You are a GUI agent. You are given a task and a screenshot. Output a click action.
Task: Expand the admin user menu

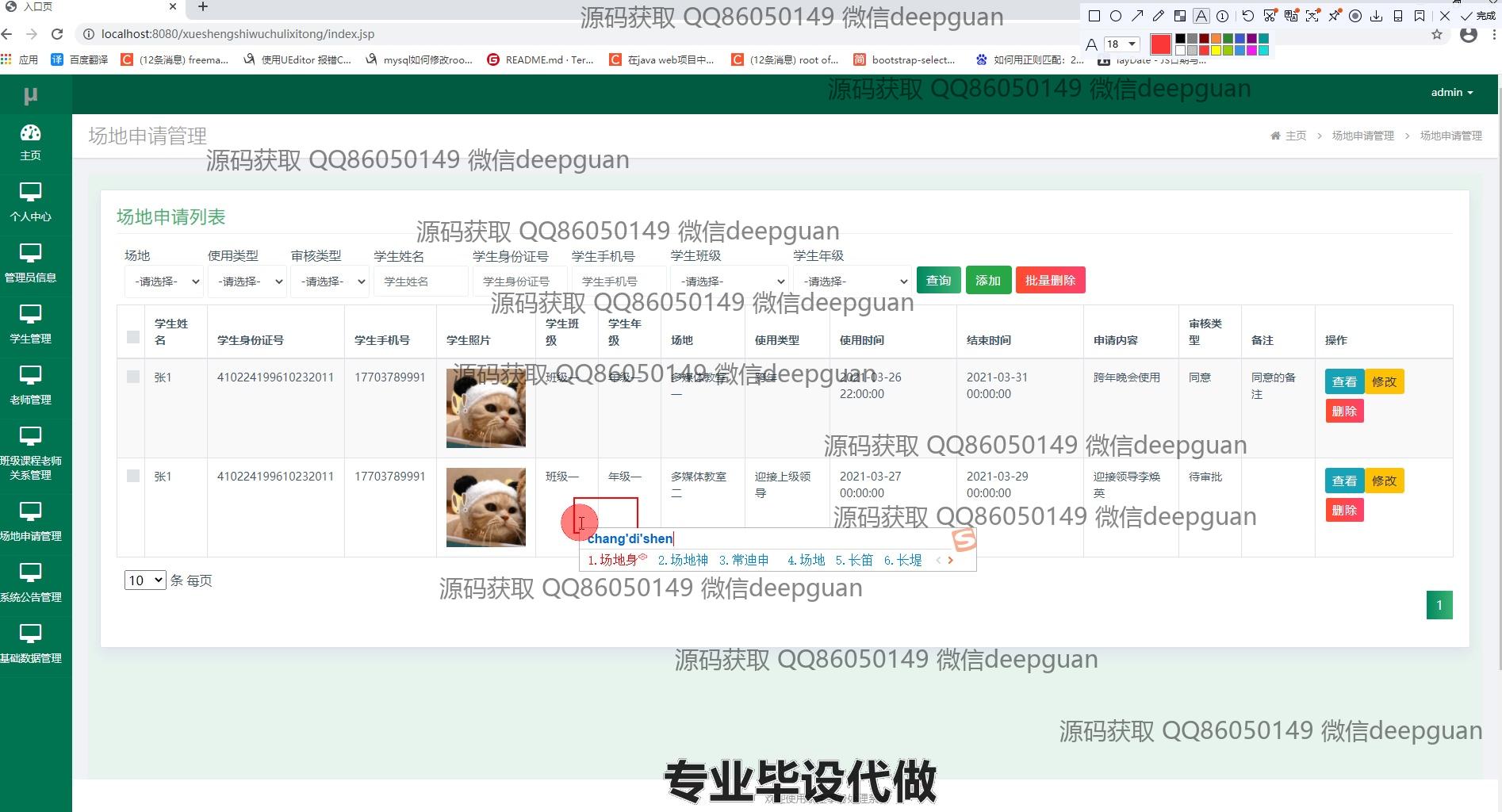(1451, 93)
